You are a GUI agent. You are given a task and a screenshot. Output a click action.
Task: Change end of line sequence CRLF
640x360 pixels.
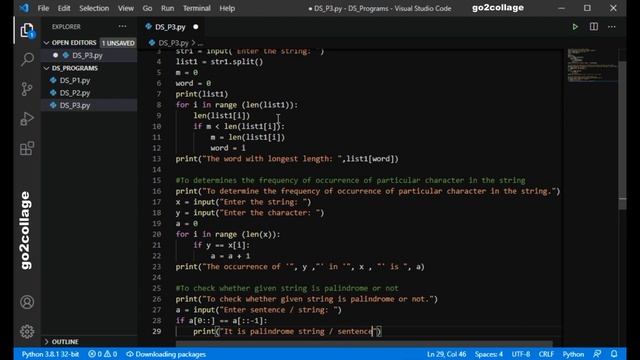[546, 354]
